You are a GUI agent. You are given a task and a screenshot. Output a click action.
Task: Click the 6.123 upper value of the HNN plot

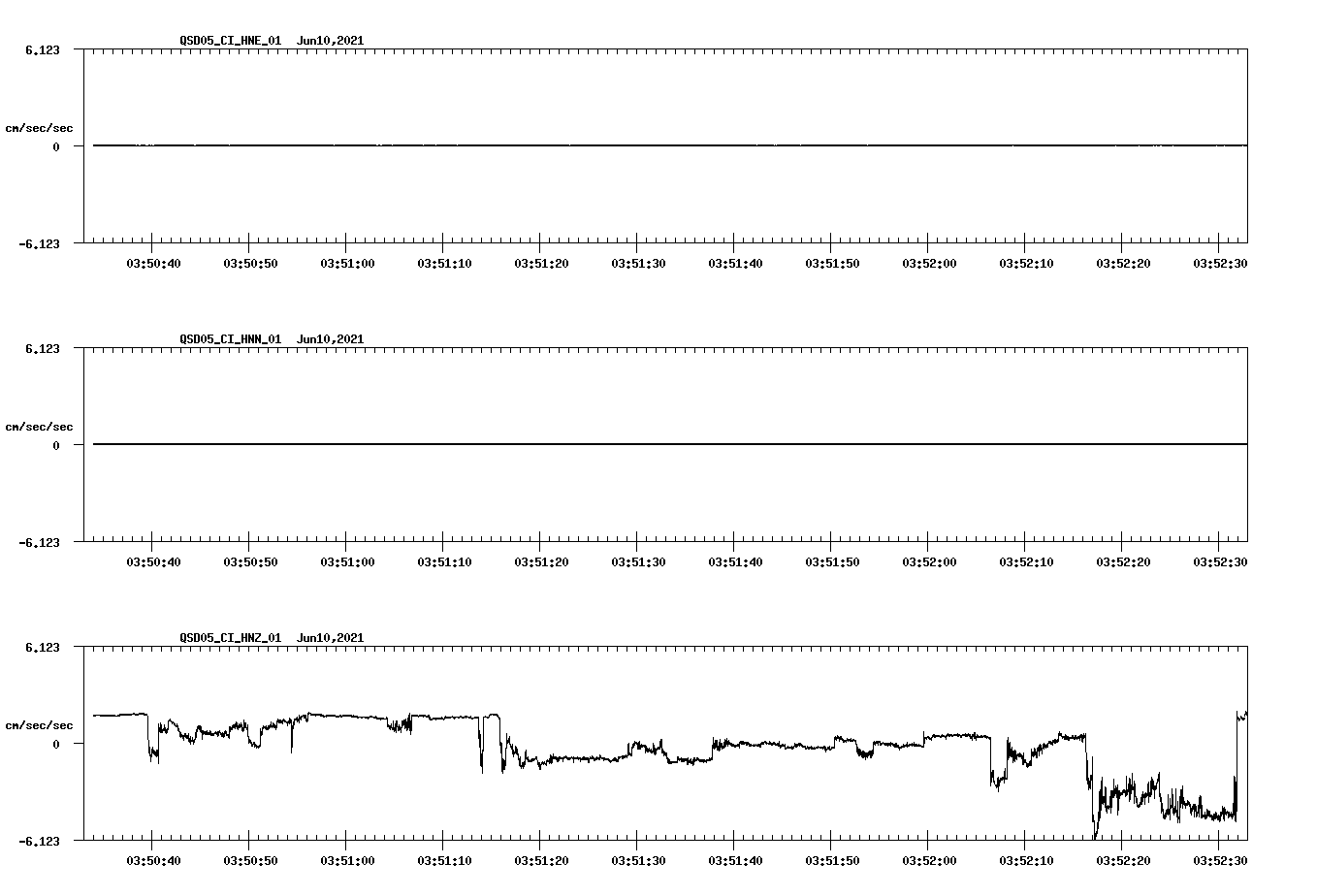pos(43,348)
